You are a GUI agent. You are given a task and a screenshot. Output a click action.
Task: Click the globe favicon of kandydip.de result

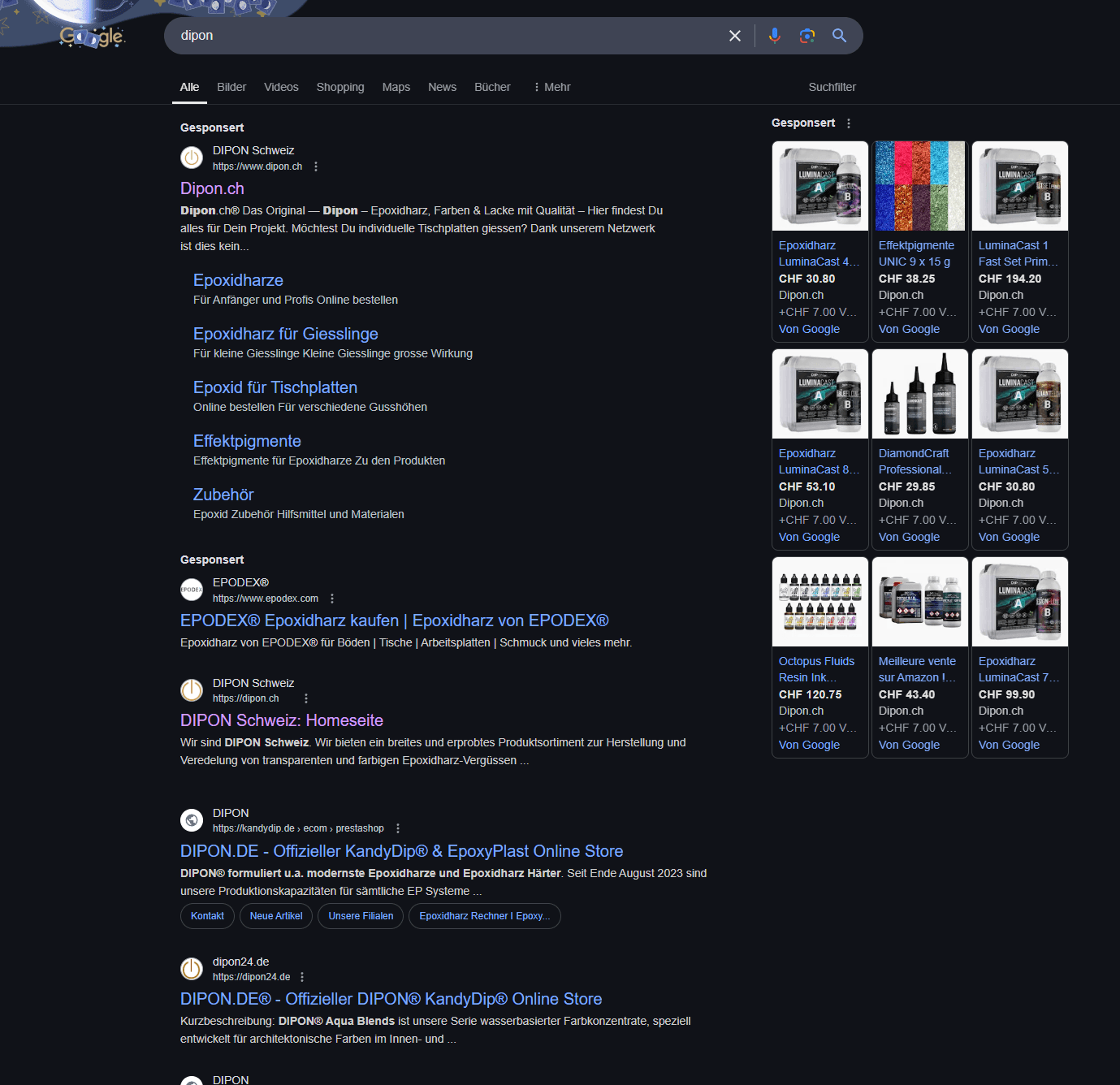click(x=192, y=820)
